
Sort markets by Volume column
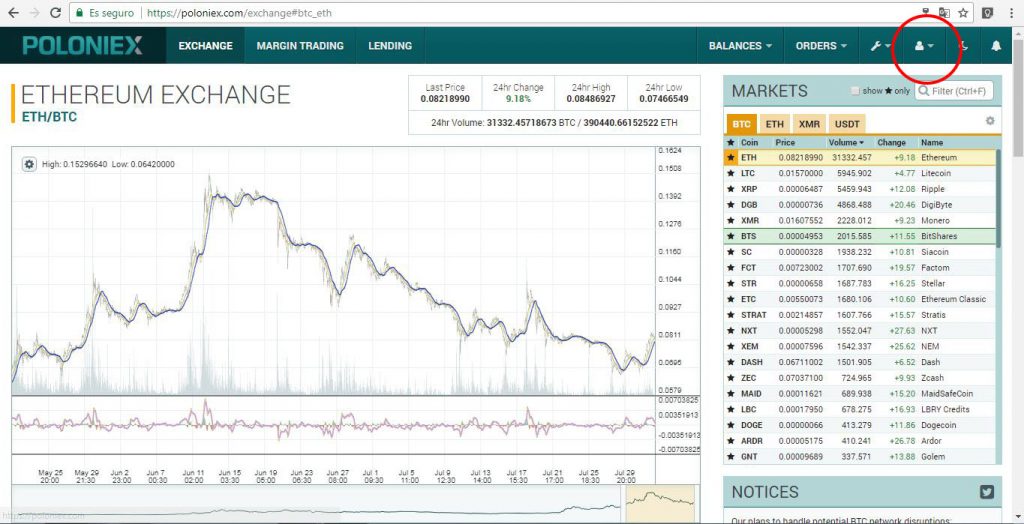845,142
